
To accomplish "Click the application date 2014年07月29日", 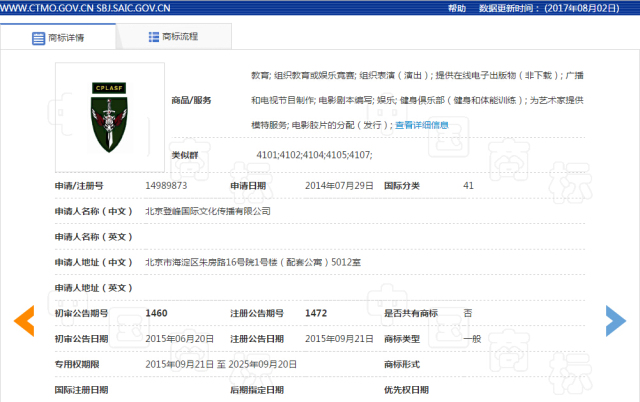I will (x=337, y=186).
